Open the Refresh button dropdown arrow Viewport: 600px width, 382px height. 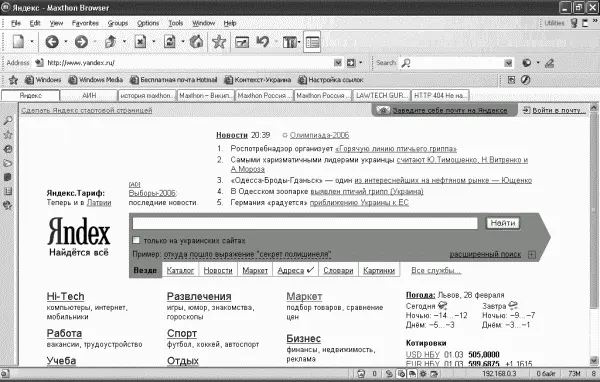pos(183,41)
